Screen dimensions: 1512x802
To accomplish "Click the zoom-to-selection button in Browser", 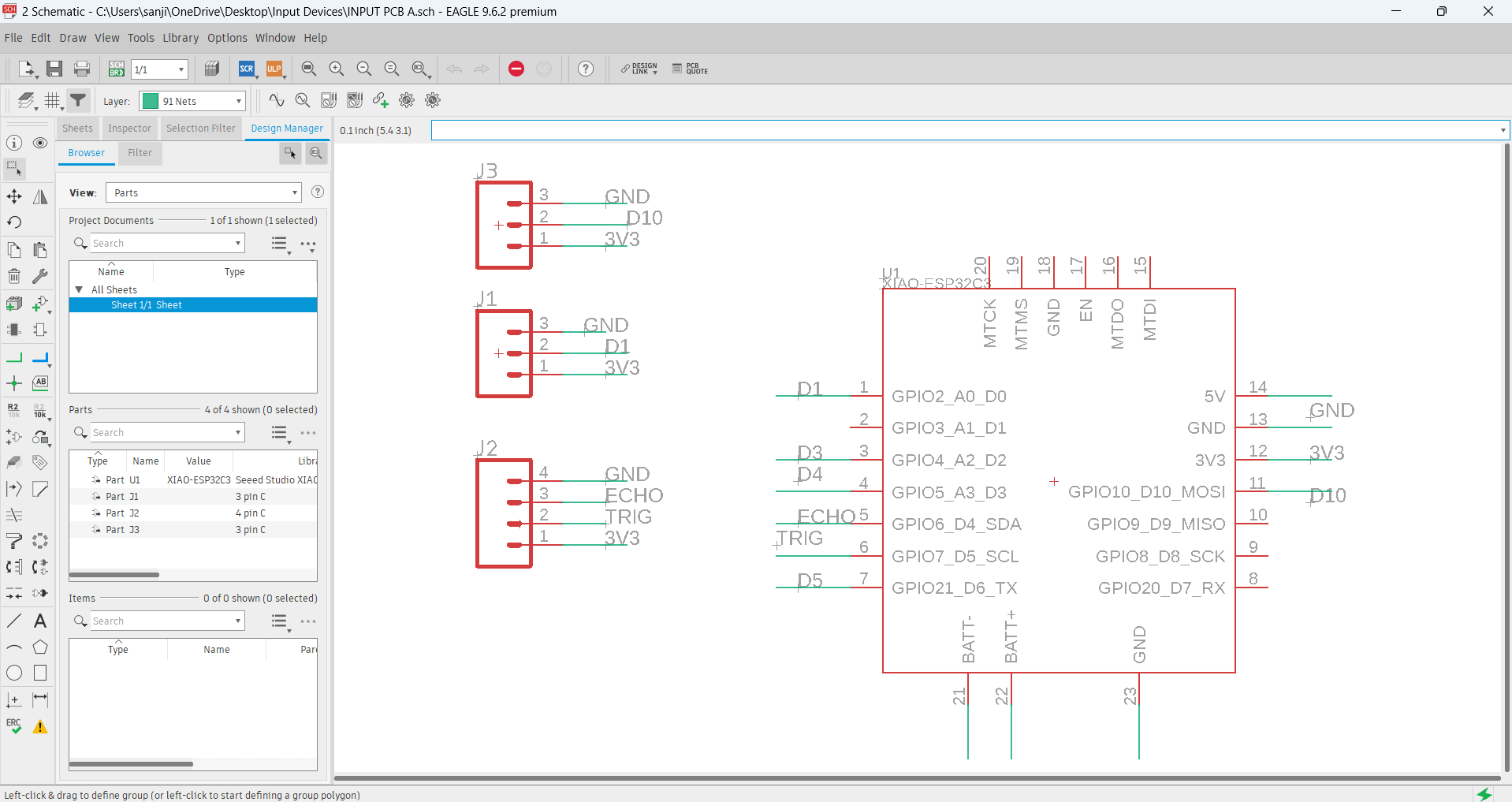I will point(316,153).
